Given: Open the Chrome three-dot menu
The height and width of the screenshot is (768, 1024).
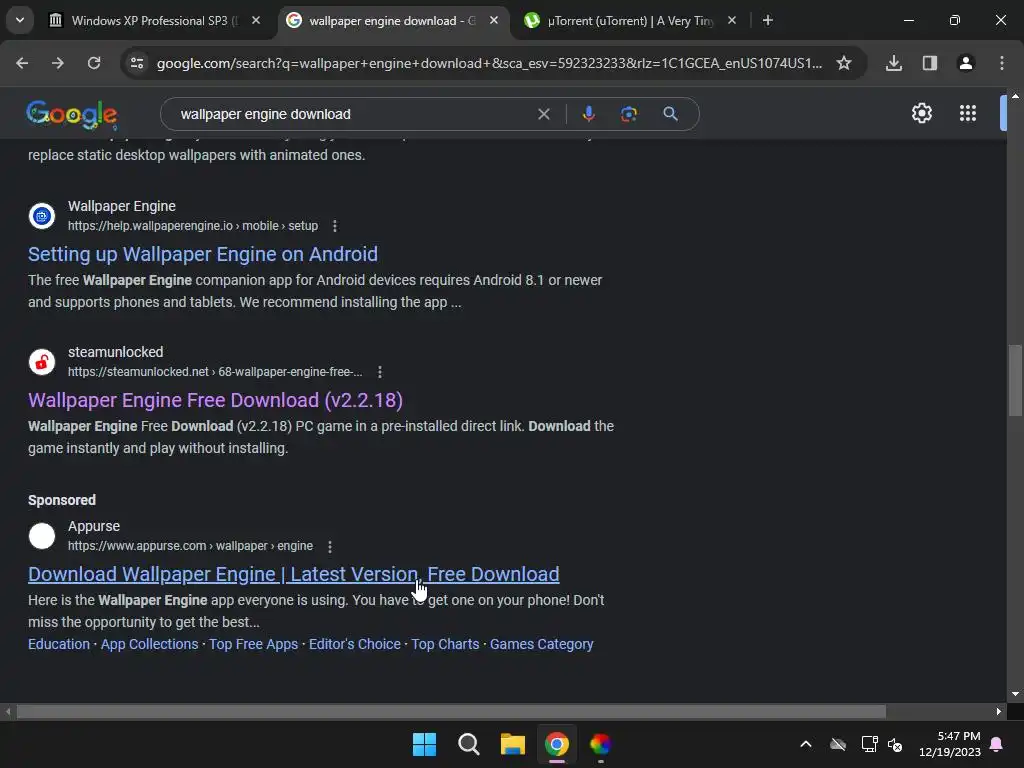Looking at the screenshot, I should pyautogui.click(x=1002, y=63).
